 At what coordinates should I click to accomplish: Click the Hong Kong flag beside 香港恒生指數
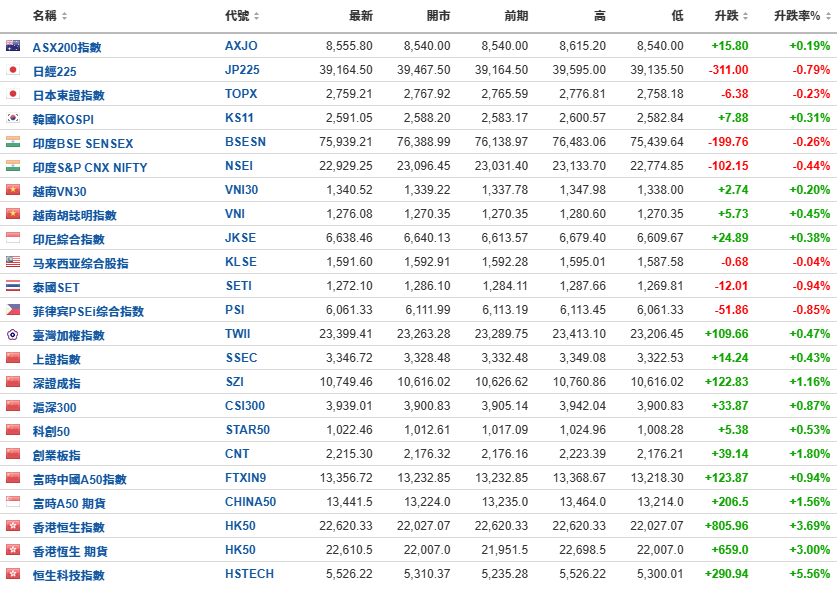pyautogui.click(x=13, y=526)
